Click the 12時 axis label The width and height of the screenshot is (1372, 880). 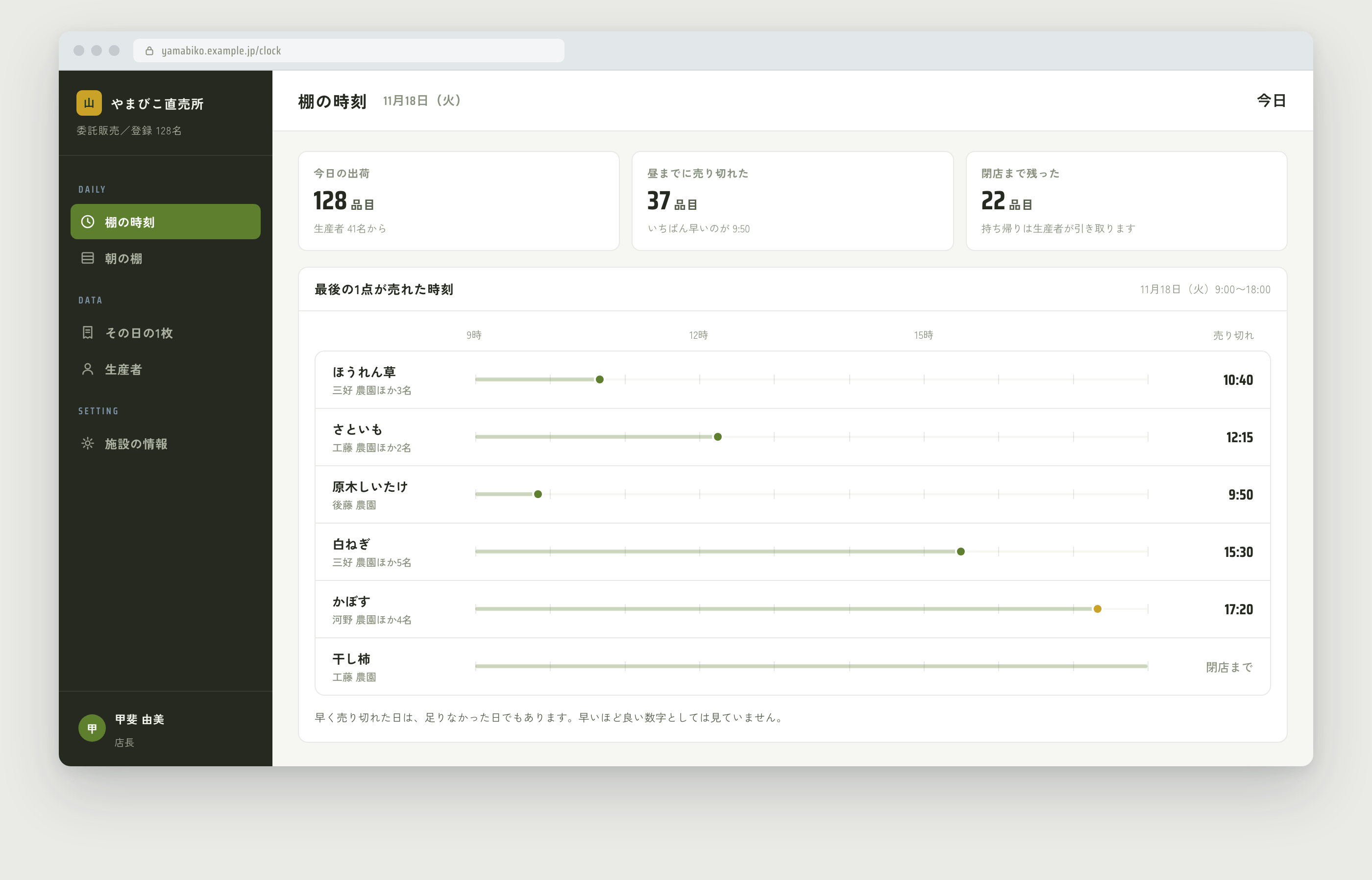coord(698,335)
